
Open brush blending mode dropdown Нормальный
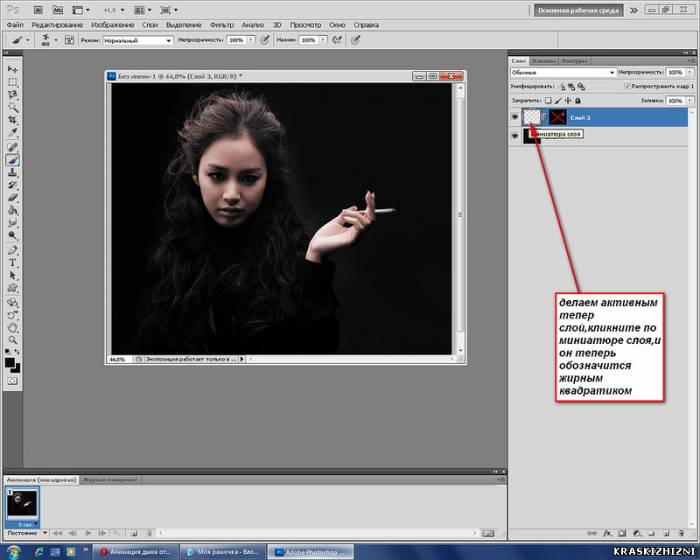click(x=138, y=40)
